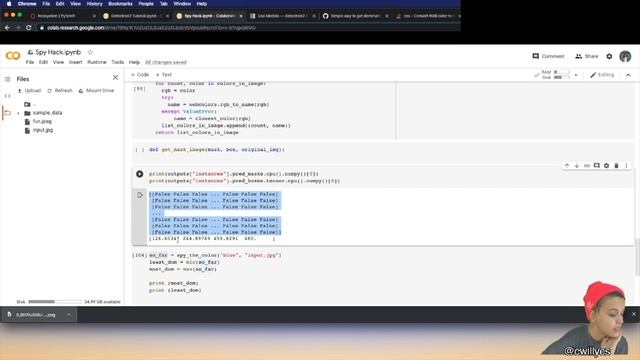Click the Disk usage bar in the toolbar
Screen dimensions: 640x360
562,77
